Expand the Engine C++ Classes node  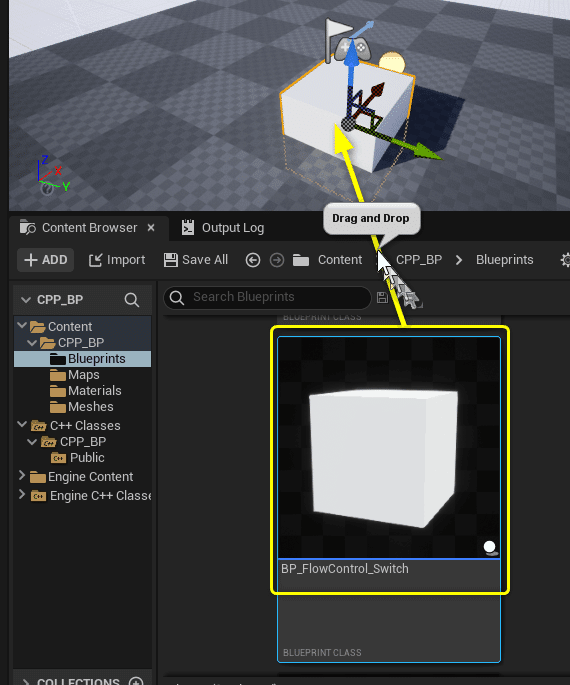tap(21, 494)
